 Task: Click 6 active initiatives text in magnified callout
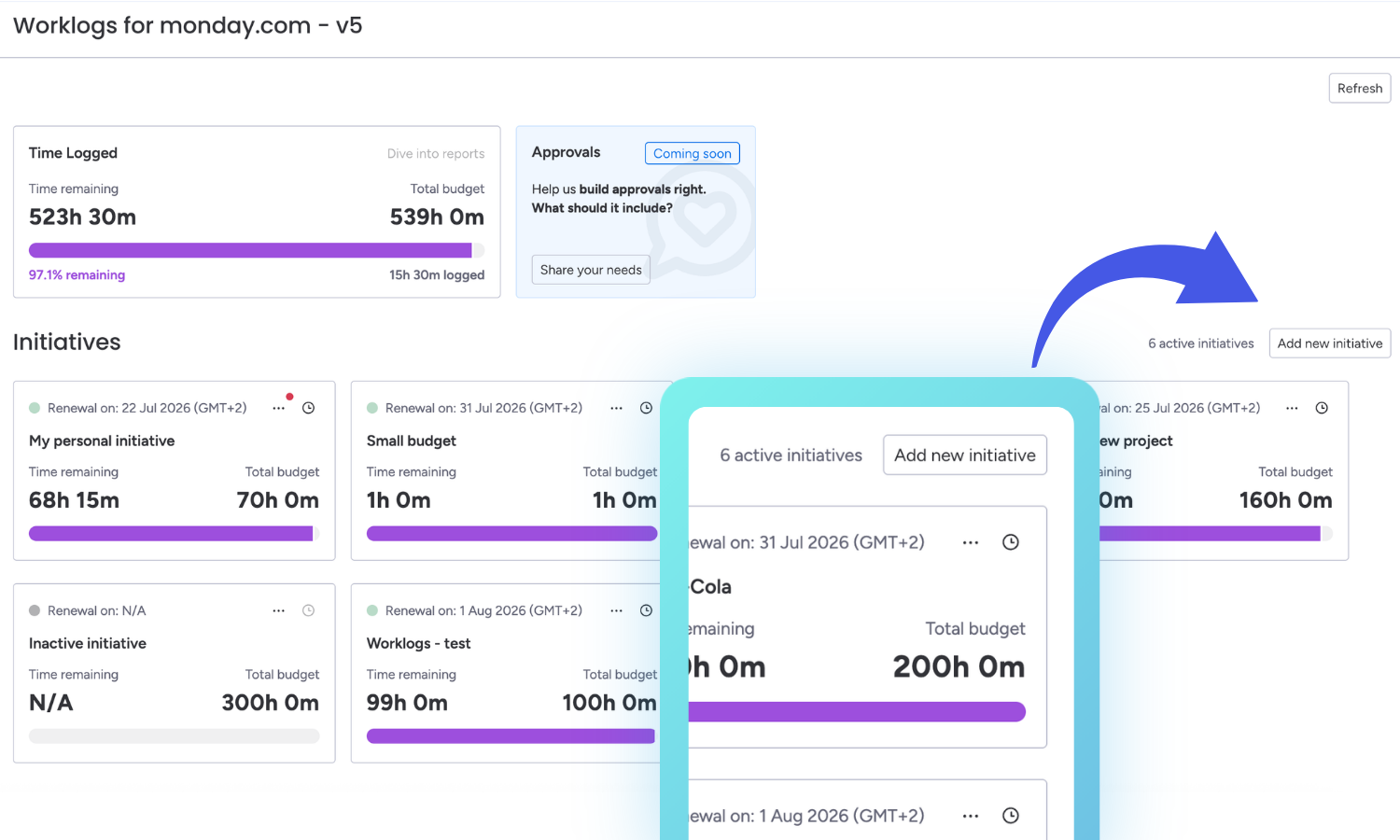coord(791,455)
